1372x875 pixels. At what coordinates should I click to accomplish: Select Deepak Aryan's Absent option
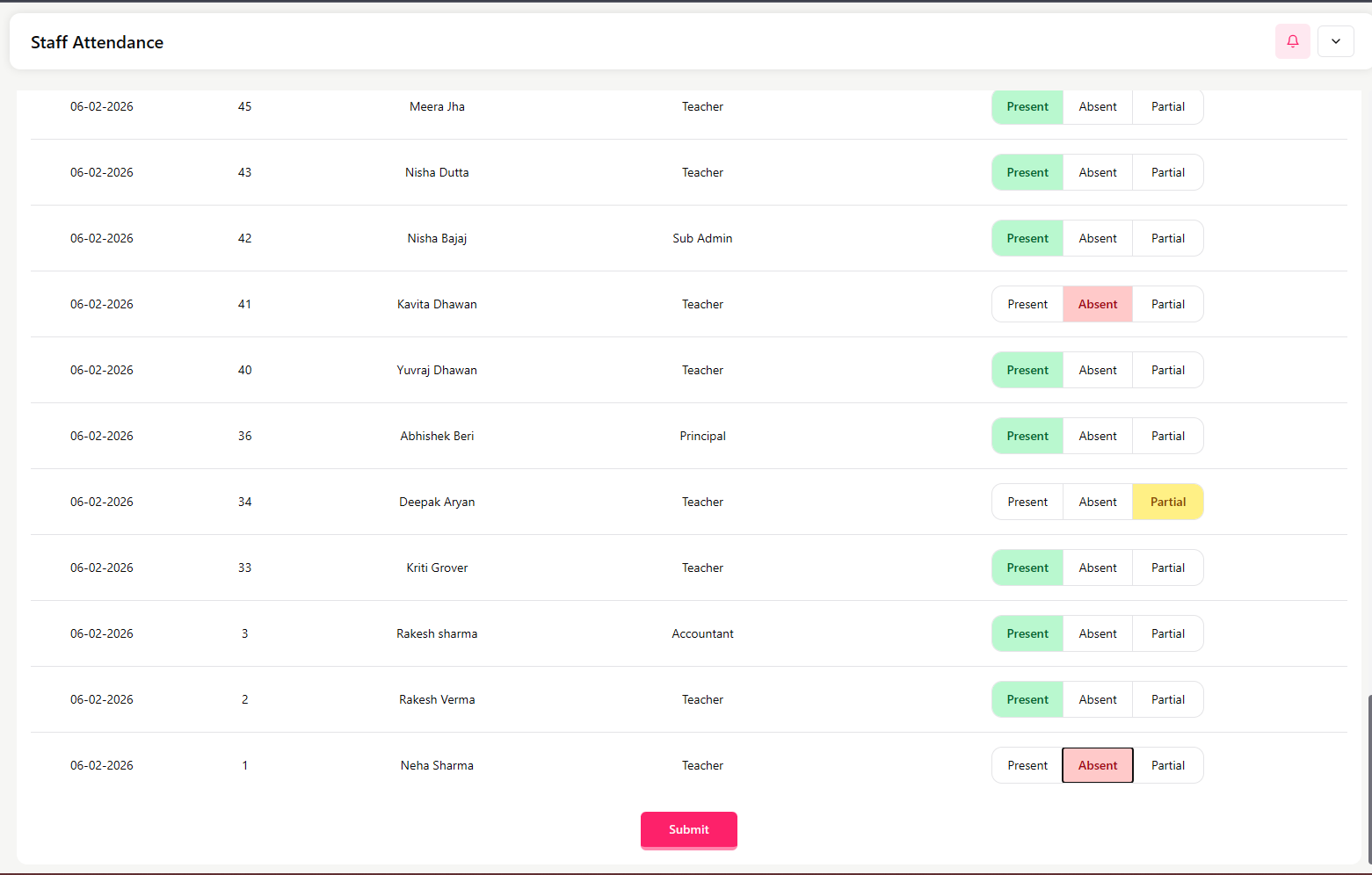click(x=1098, y=503)
